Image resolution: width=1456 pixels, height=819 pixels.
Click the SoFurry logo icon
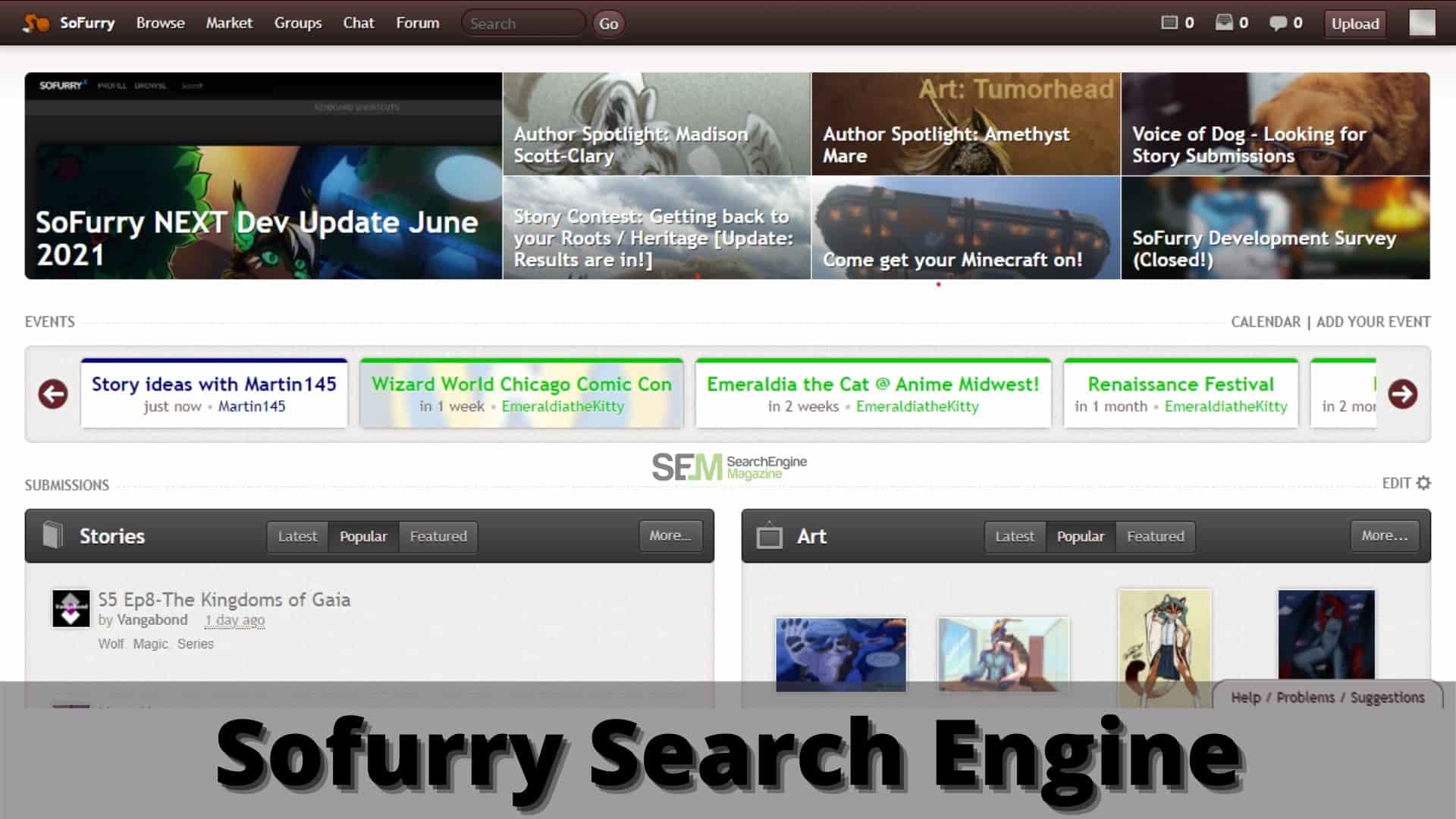pos(36,23)
